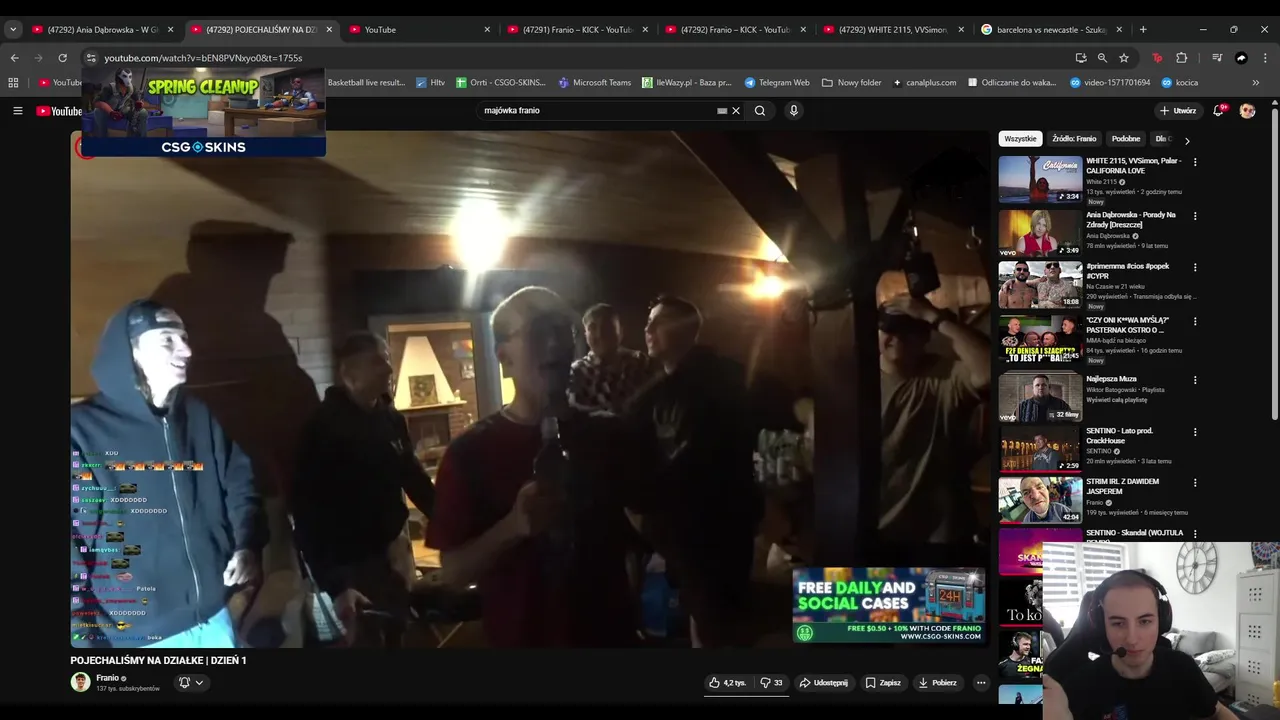Screen dimensions: 1280x720
Task: Open options for Ania Dąbrowska Porady Na Zdrady
Action: pyautogui.click(x=1194, y=216)
